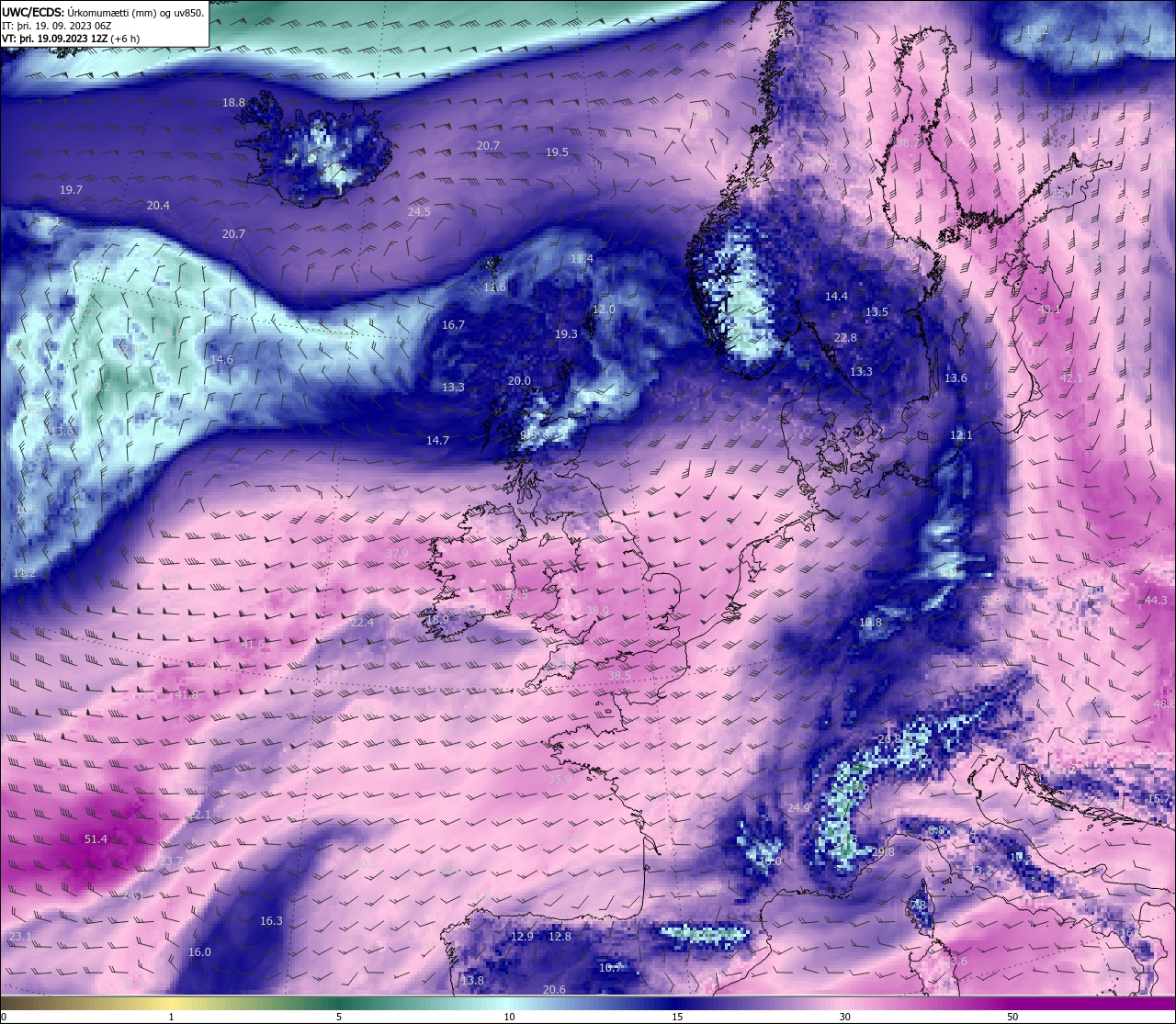Click the 42.1 value label

(1071, 378)
